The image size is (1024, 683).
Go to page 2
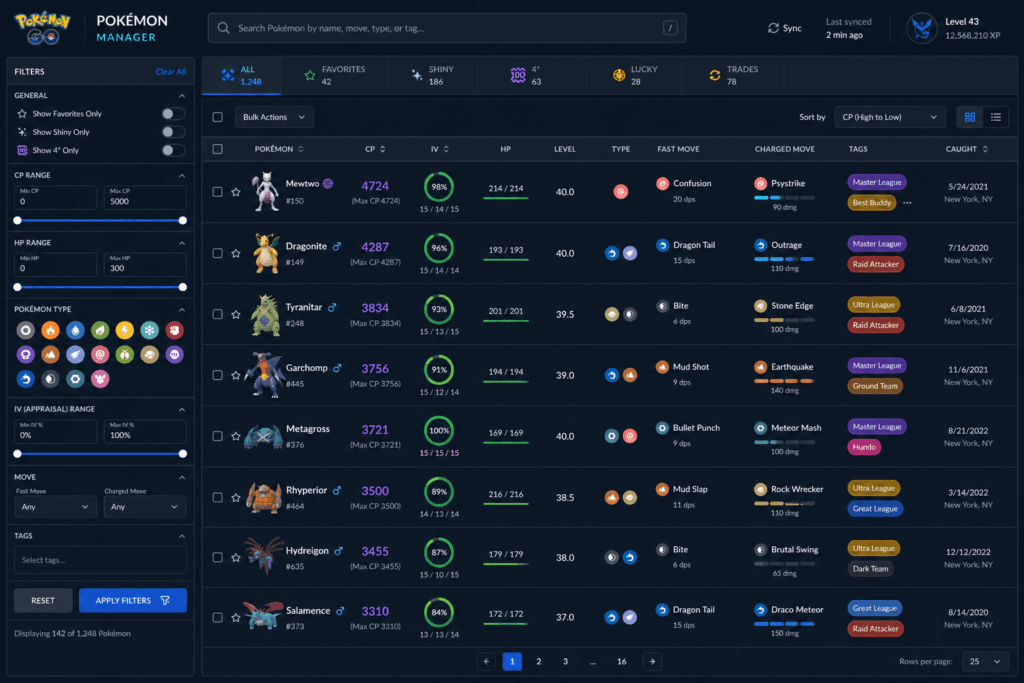(539, 661)
